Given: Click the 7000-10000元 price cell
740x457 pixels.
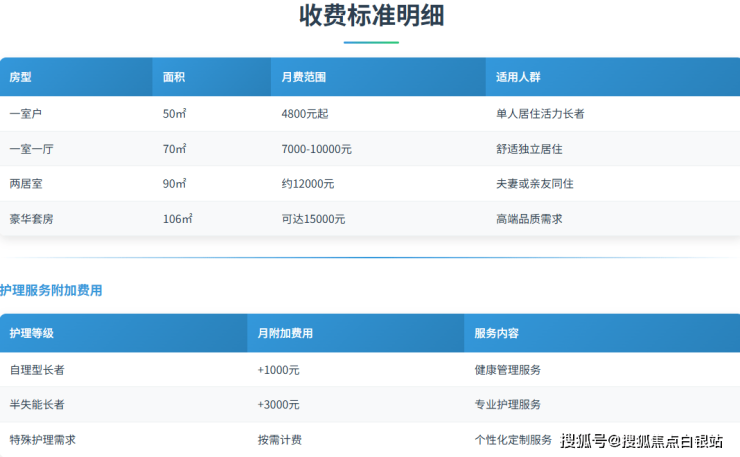Looking at the screenshot, I should pos(316,149).
